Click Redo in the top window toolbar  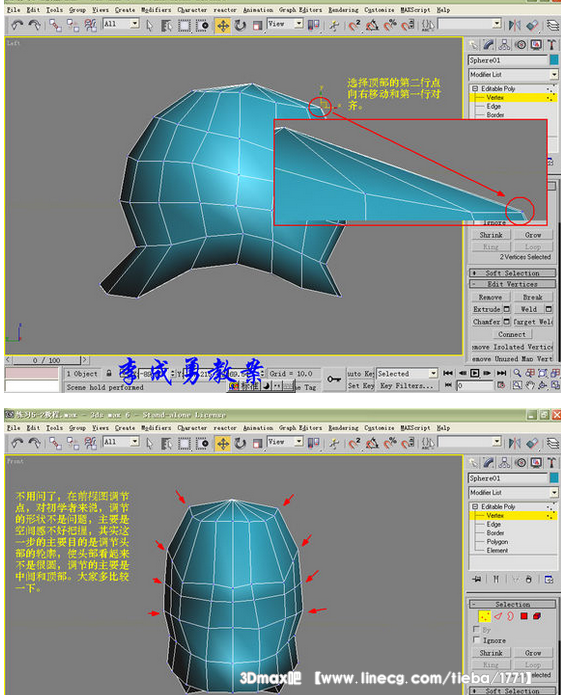click(34, 25)
